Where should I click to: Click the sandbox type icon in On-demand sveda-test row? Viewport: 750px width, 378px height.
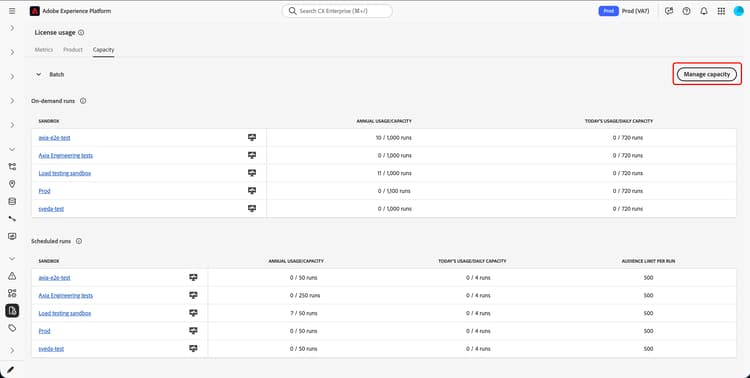(x=252, y=208)
